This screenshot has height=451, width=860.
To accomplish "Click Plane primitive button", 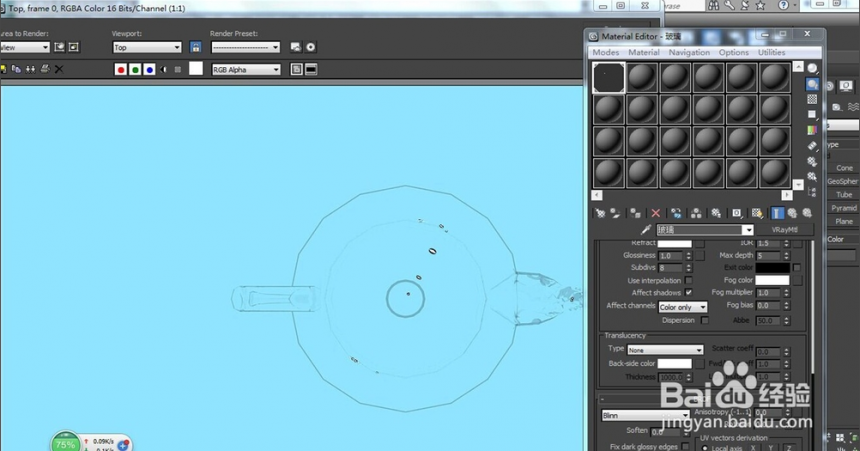I will (844, 221).
